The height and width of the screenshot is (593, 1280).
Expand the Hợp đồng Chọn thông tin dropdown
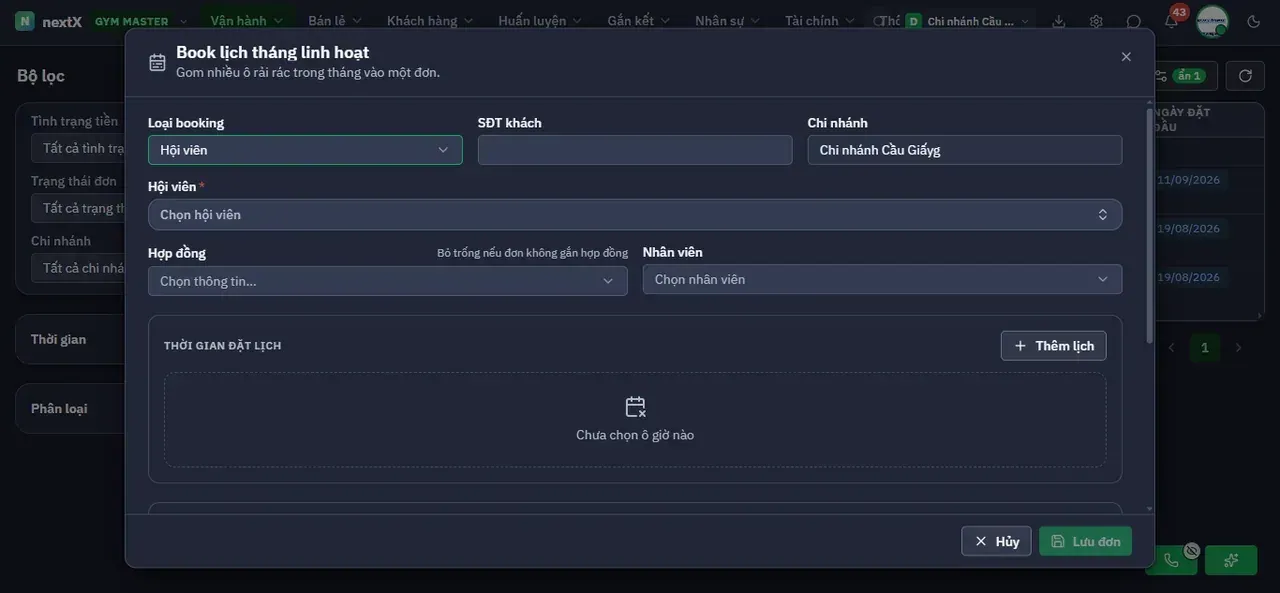(388, 281)
